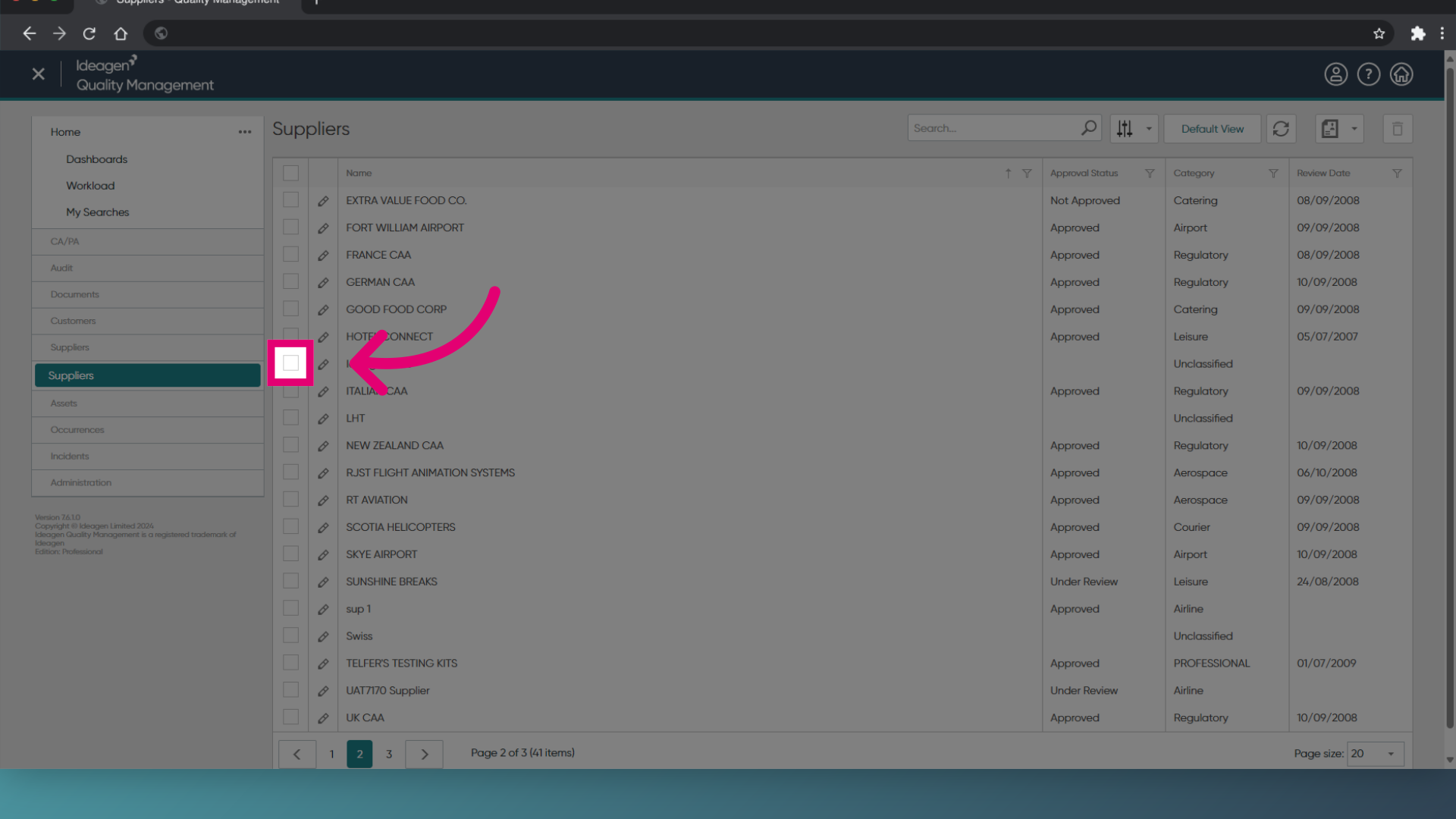Select the FRANCE CAA row checkbox
1456x819 pixels.
tap(290, 255)
